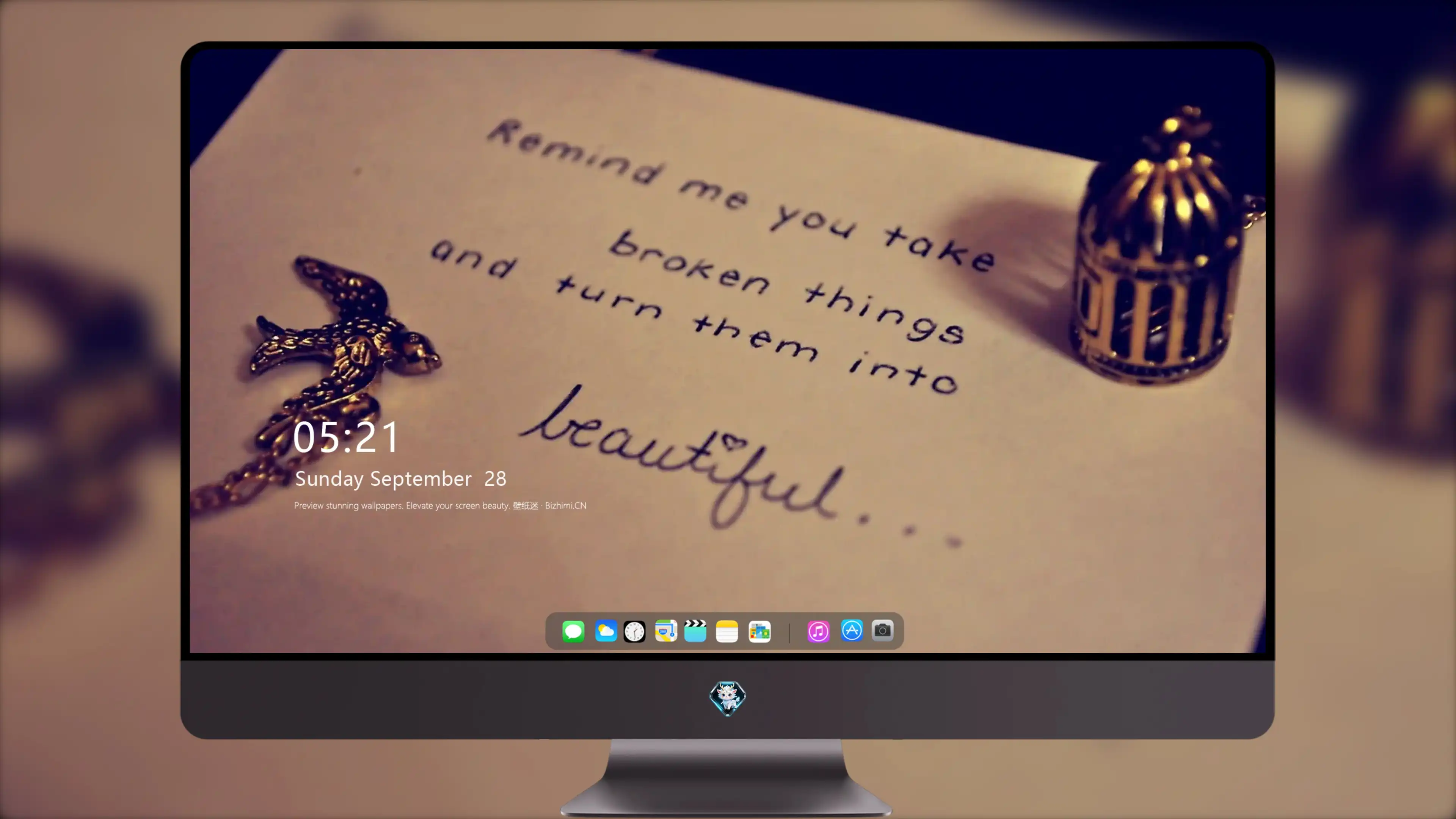
Task: Open the photo collage app icon
Action: click(x=759, y=631)
